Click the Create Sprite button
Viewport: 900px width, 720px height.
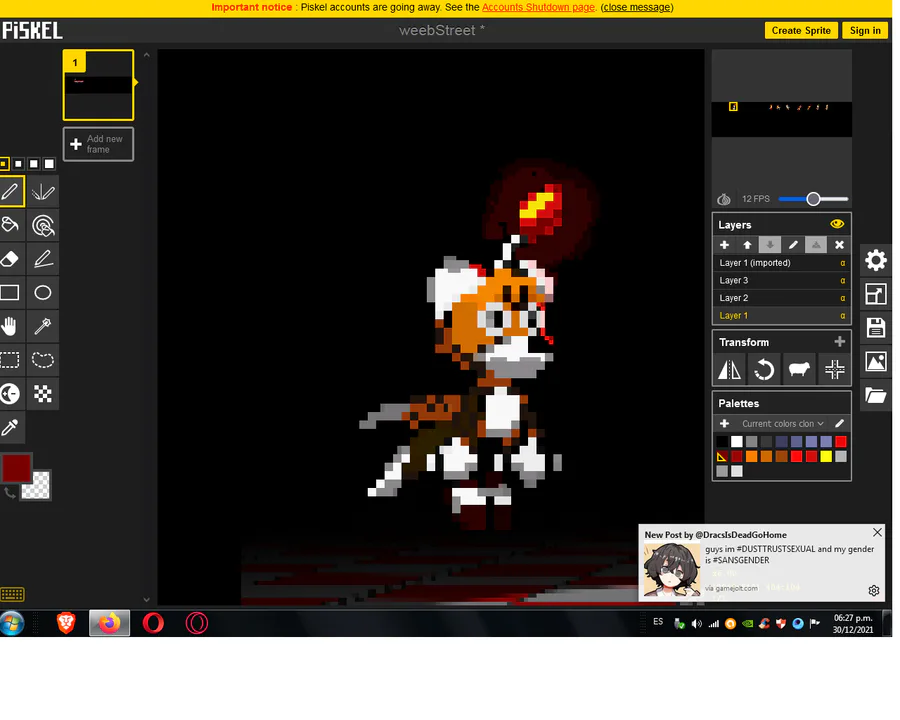click(x=801, y=30)
